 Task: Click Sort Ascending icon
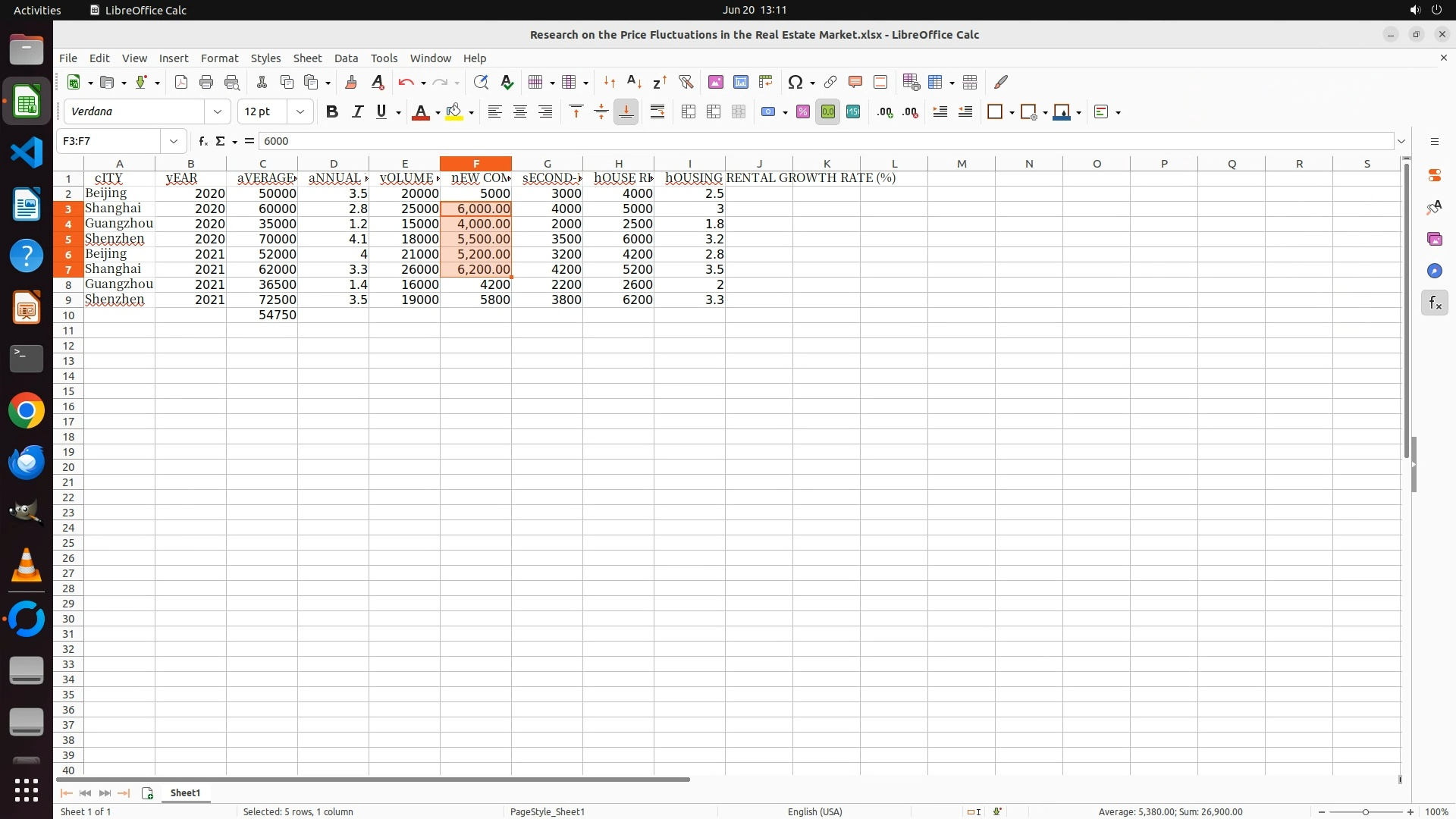[x=635, y=82]
